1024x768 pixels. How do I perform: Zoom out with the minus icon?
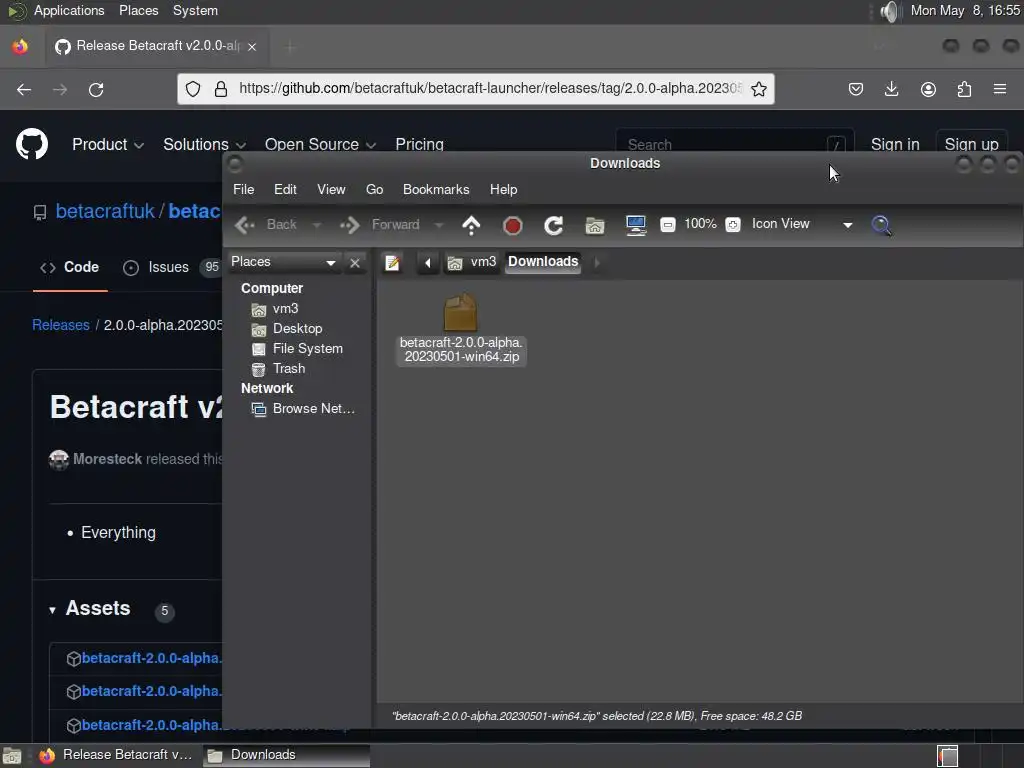[x=667, y=225]
